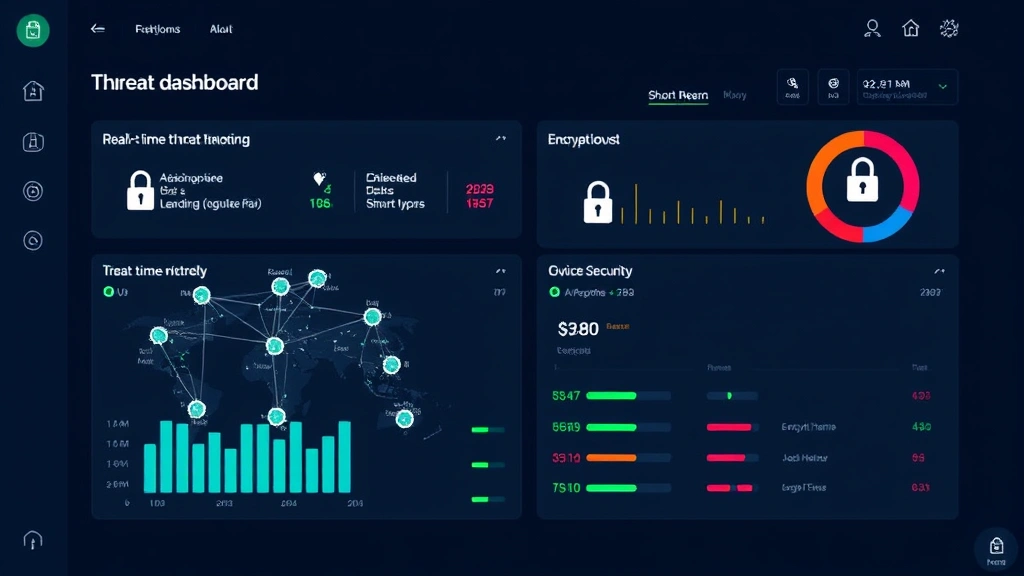Image resolution: width=1024 pixels, height=576 pixels.
Task: Click the back arrow in the top bar
Action: 97,29
